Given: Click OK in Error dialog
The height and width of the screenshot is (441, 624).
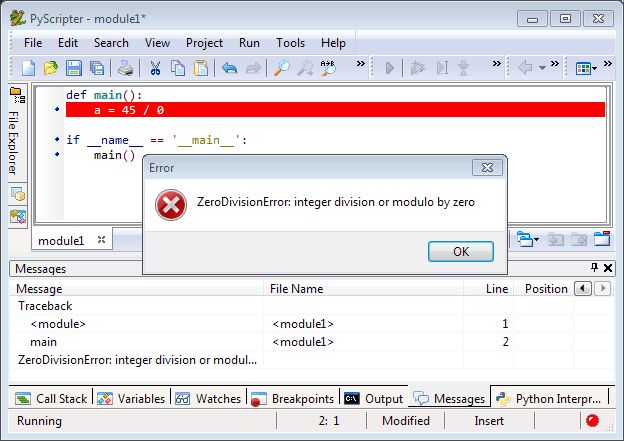Looking at the screenshot, I should click(461, 252).
